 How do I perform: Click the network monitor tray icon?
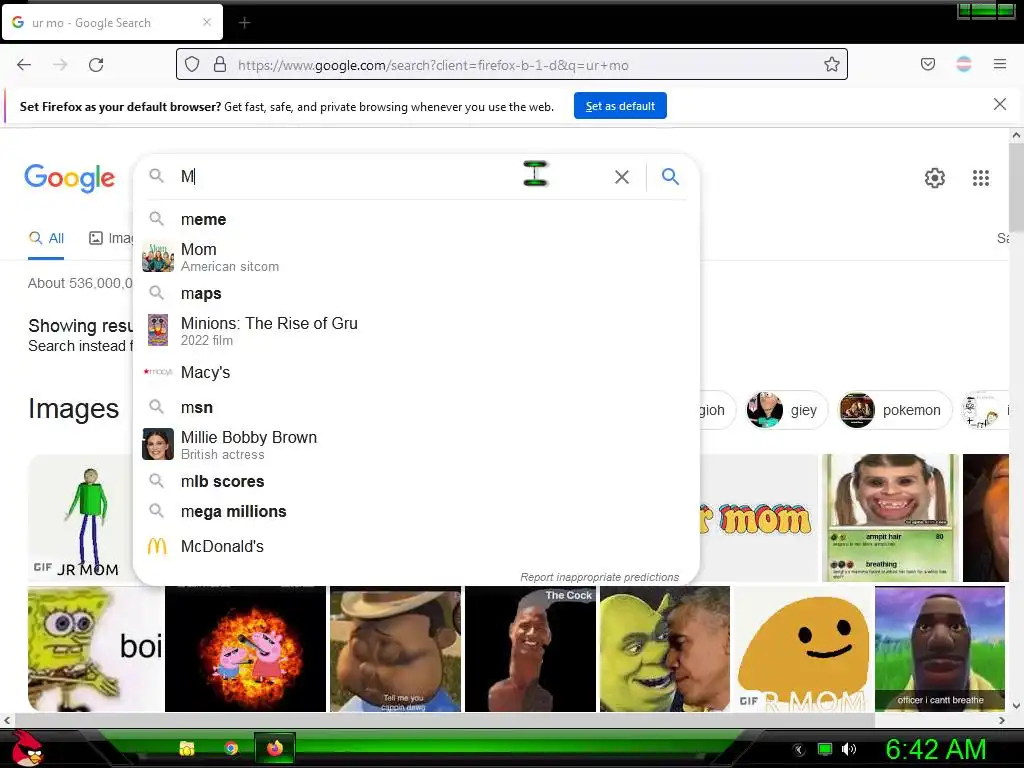pos(825,749)
